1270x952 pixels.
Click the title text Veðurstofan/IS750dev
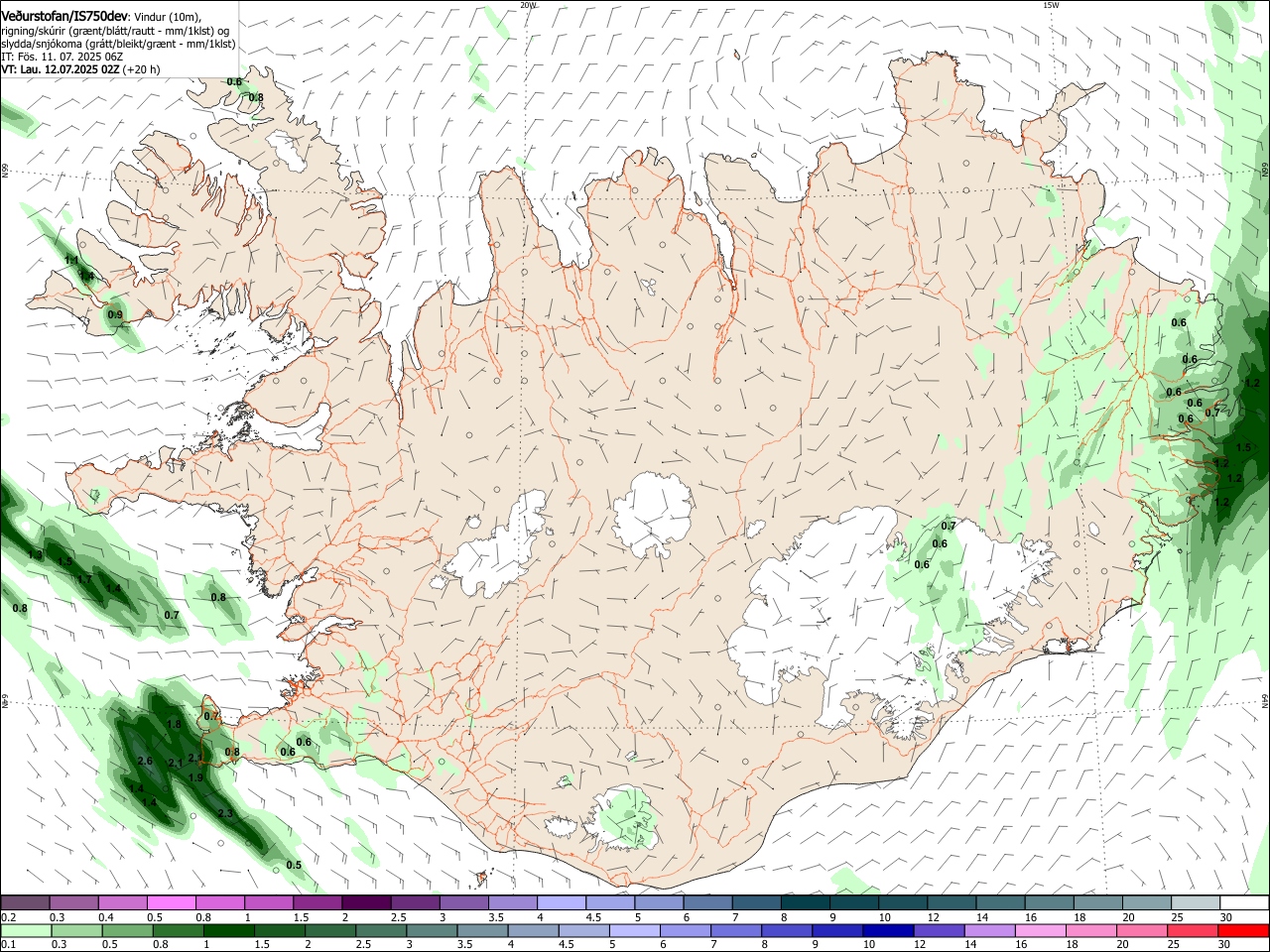[63, 17]
